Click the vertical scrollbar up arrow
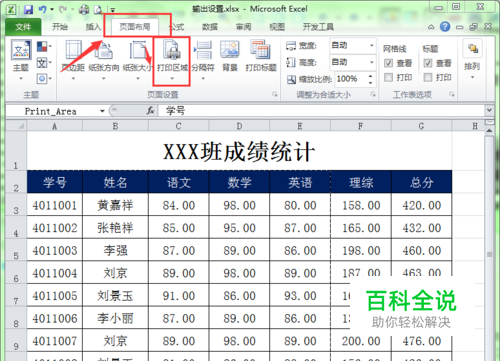This screenshot has height=361, width=500. 489,131
